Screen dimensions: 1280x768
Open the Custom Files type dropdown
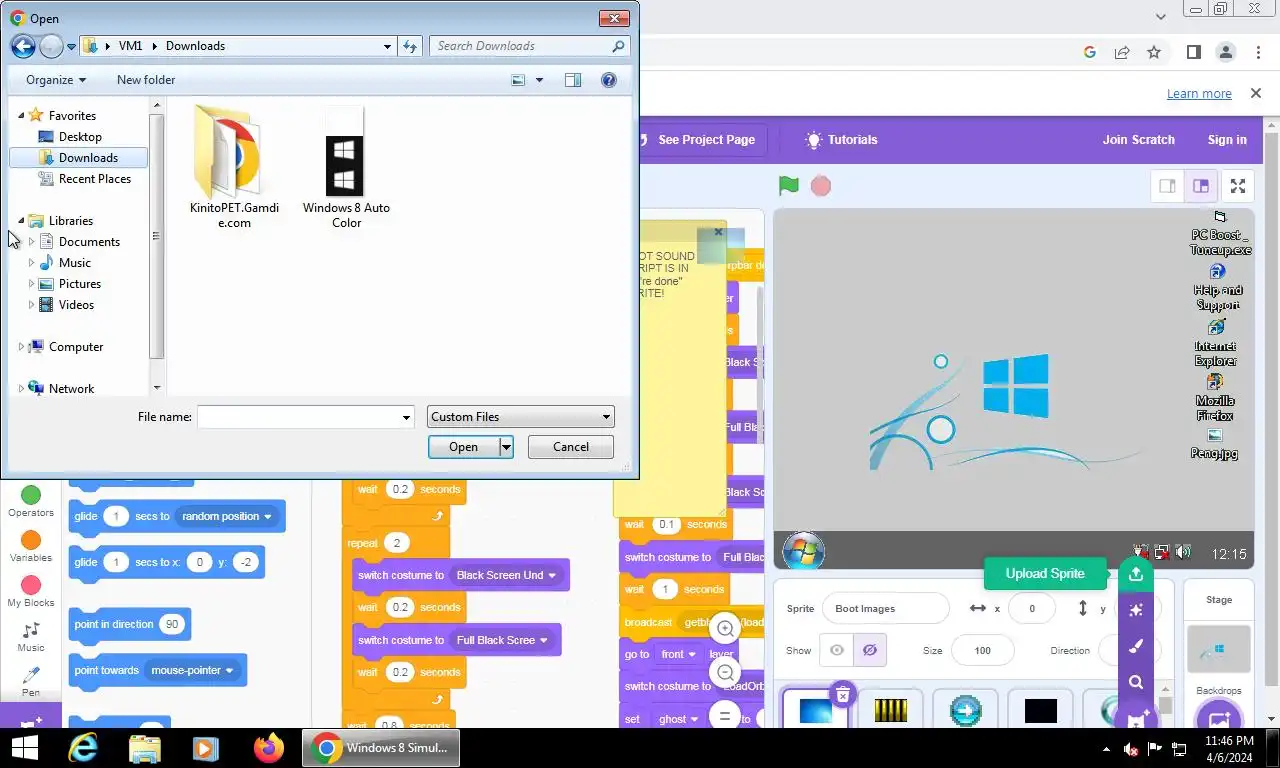coord(520,417)
